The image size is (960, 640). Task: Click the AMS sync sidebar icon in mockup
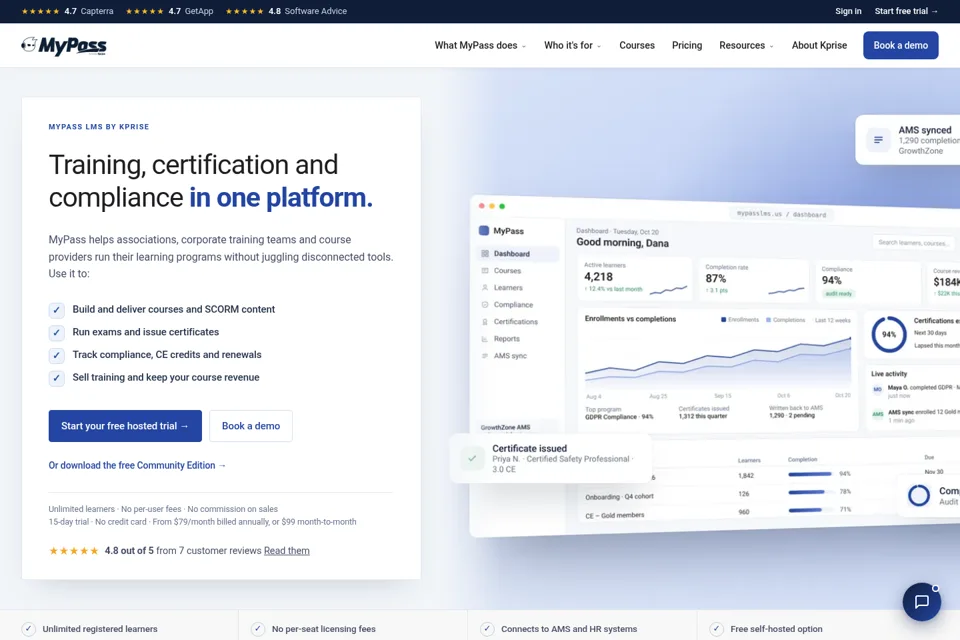[x=485, y=356]
